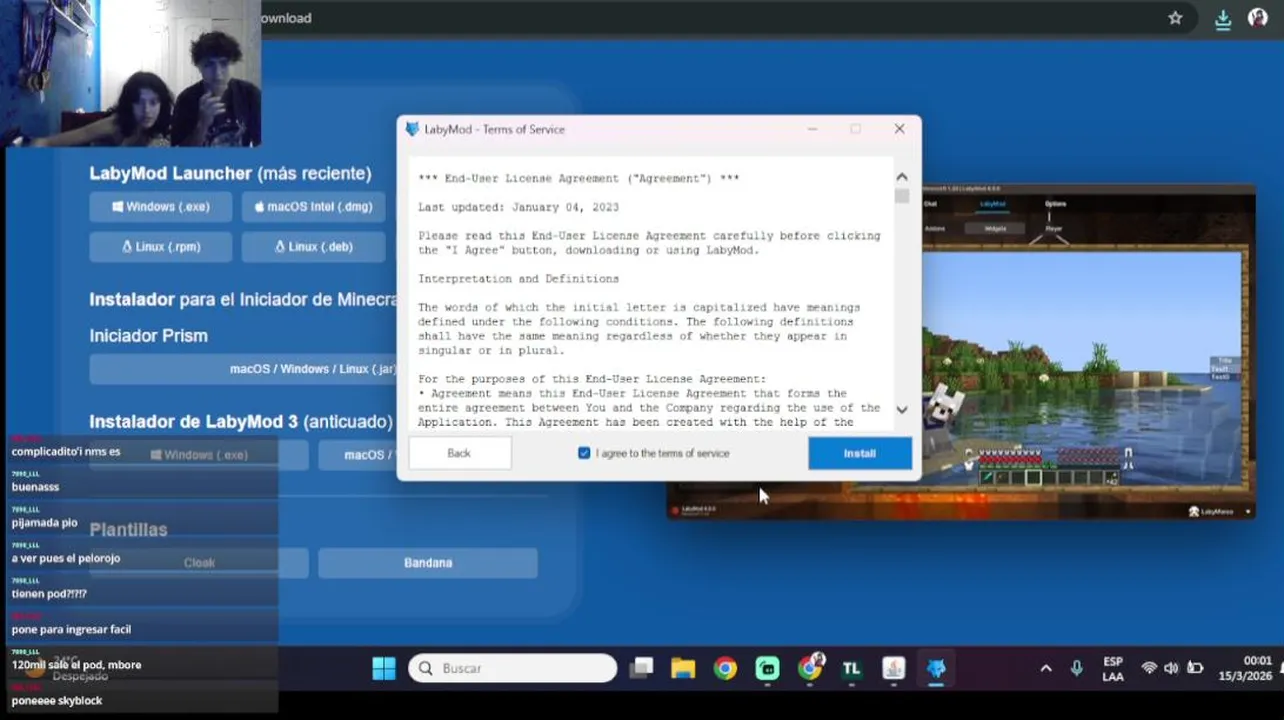The width and height of the screenshot is (1284, 720).
Task: Click the Back button in LabyMod dialog
Action: point(459,453)
